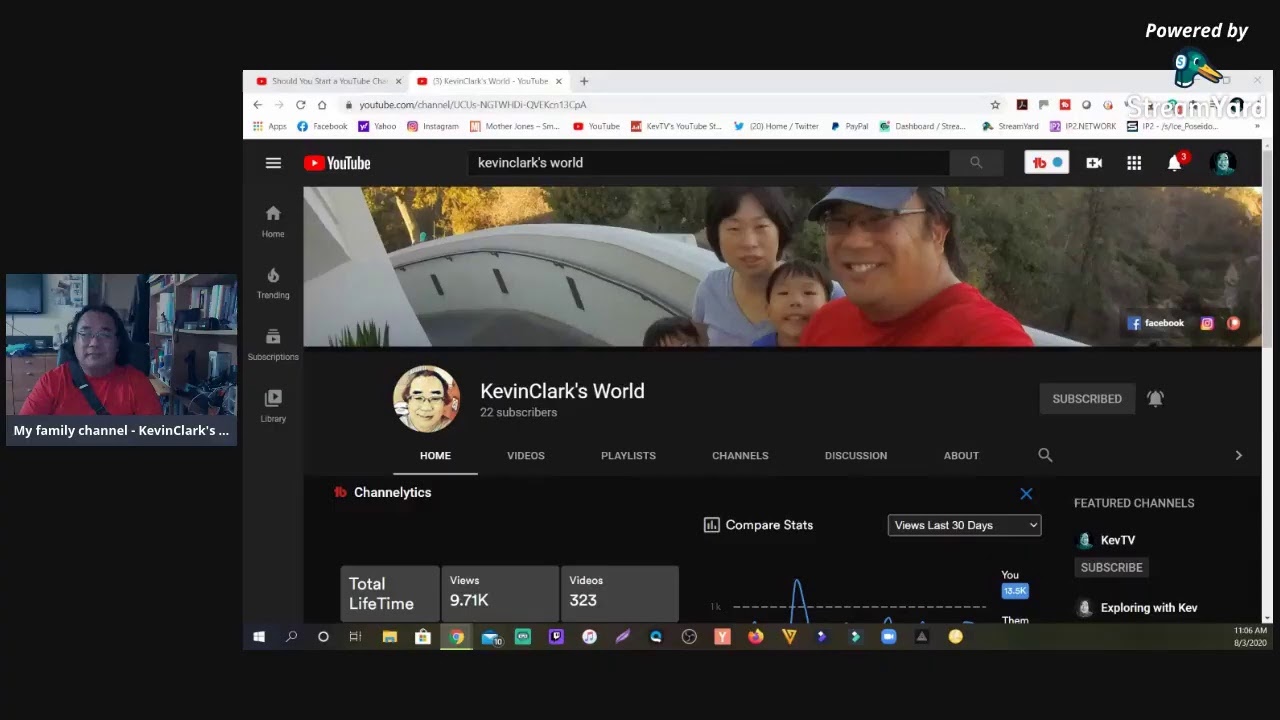Open the Windows Start menu
1280x720 pixels.
(259, 636)
